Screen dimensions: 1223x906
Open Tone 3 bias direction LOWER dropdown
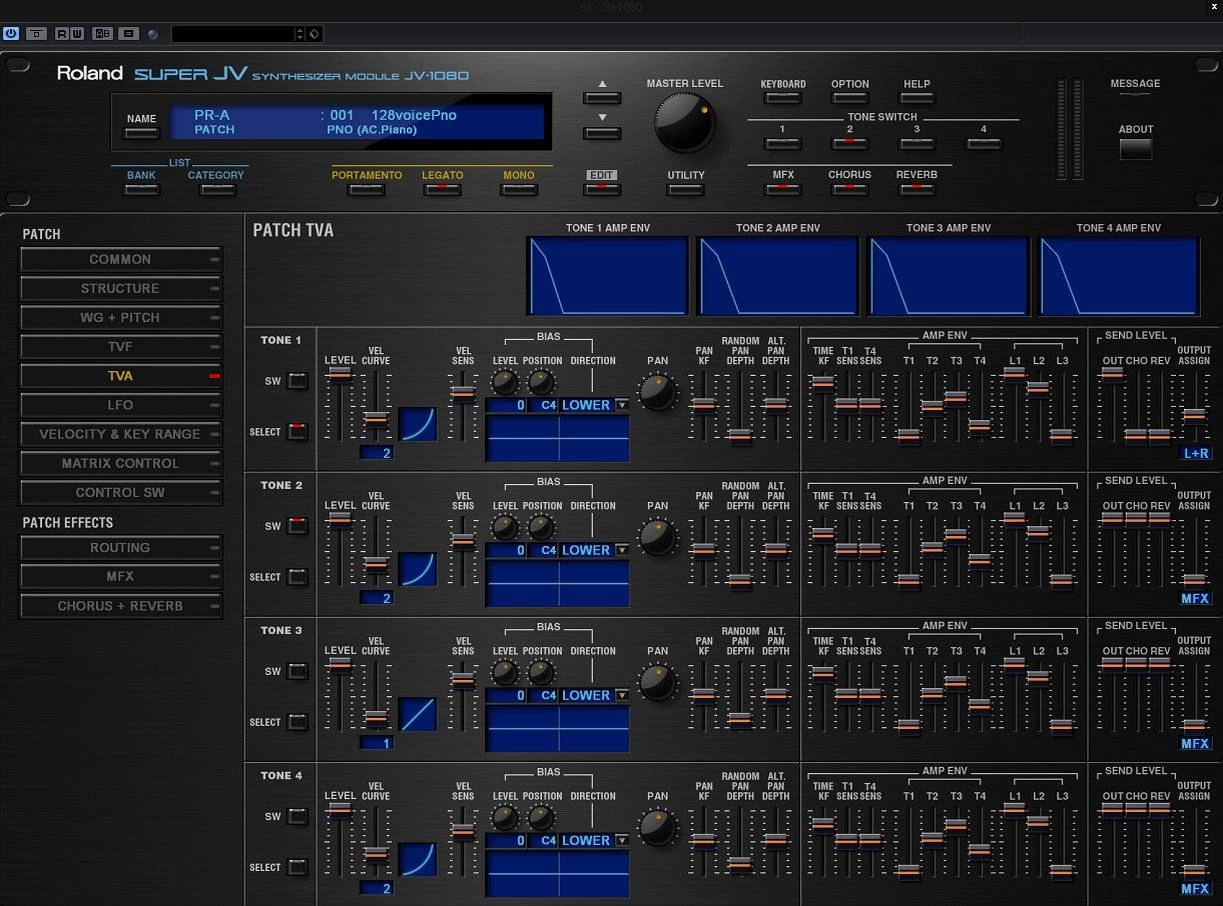click(x=595, y=695)
